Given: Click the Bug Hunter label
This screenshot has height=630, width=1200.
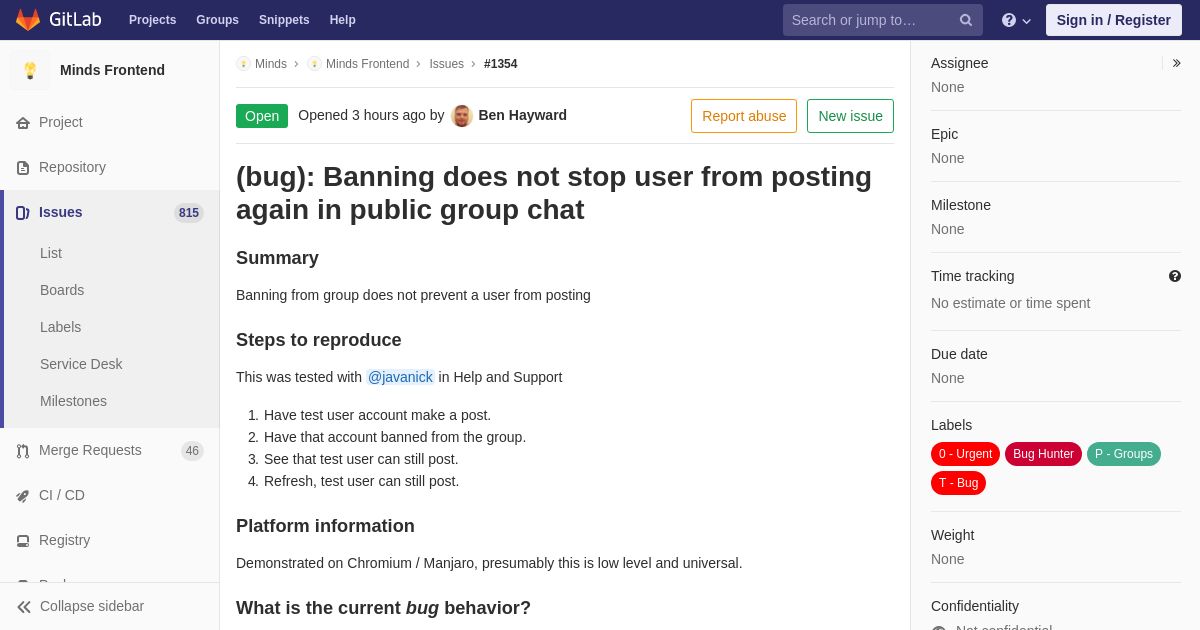Looking at the screenshot, I should click(x=1043, y=454).
